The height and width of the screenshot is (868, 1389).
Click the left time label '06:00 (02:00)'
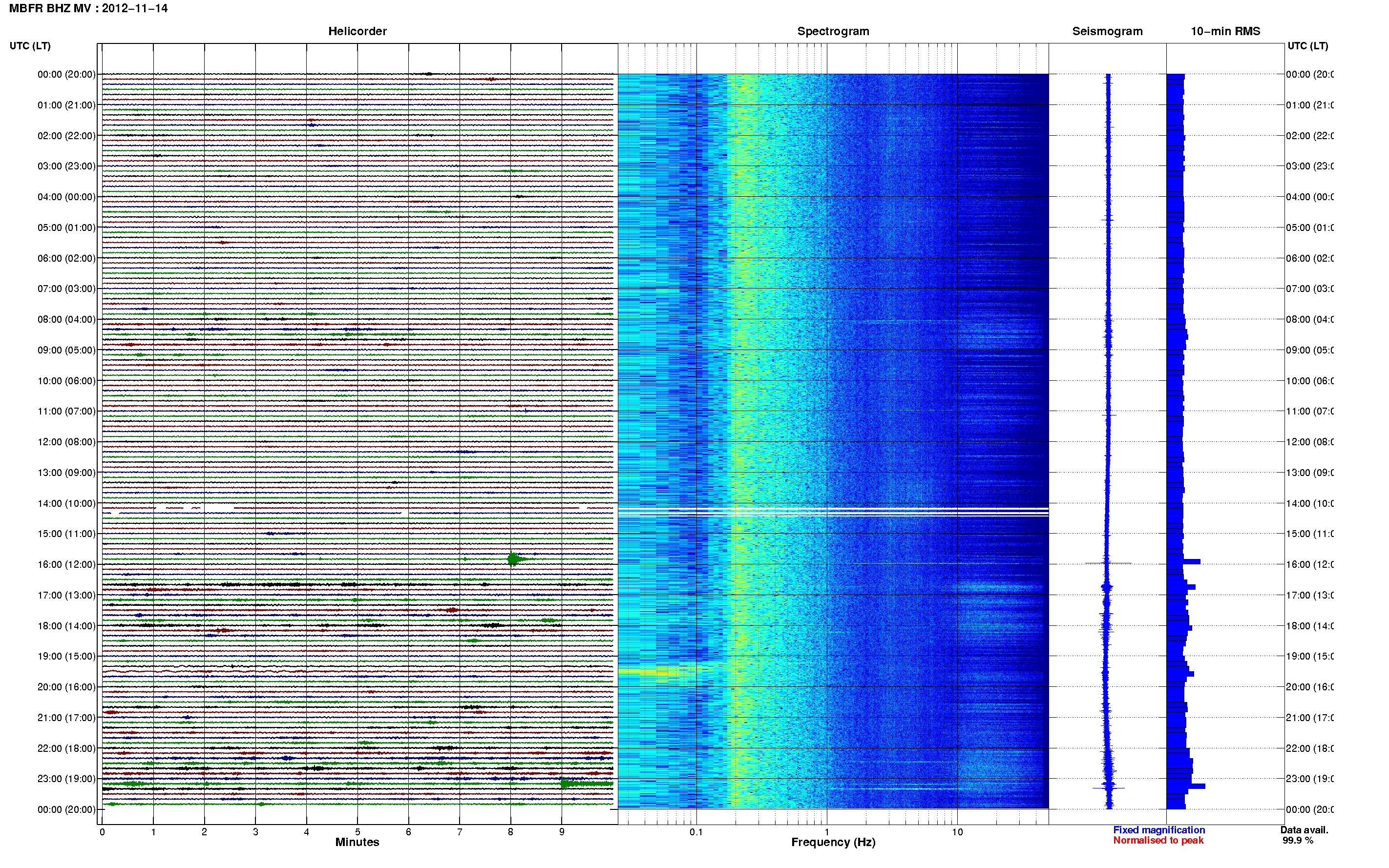(66, 258)
